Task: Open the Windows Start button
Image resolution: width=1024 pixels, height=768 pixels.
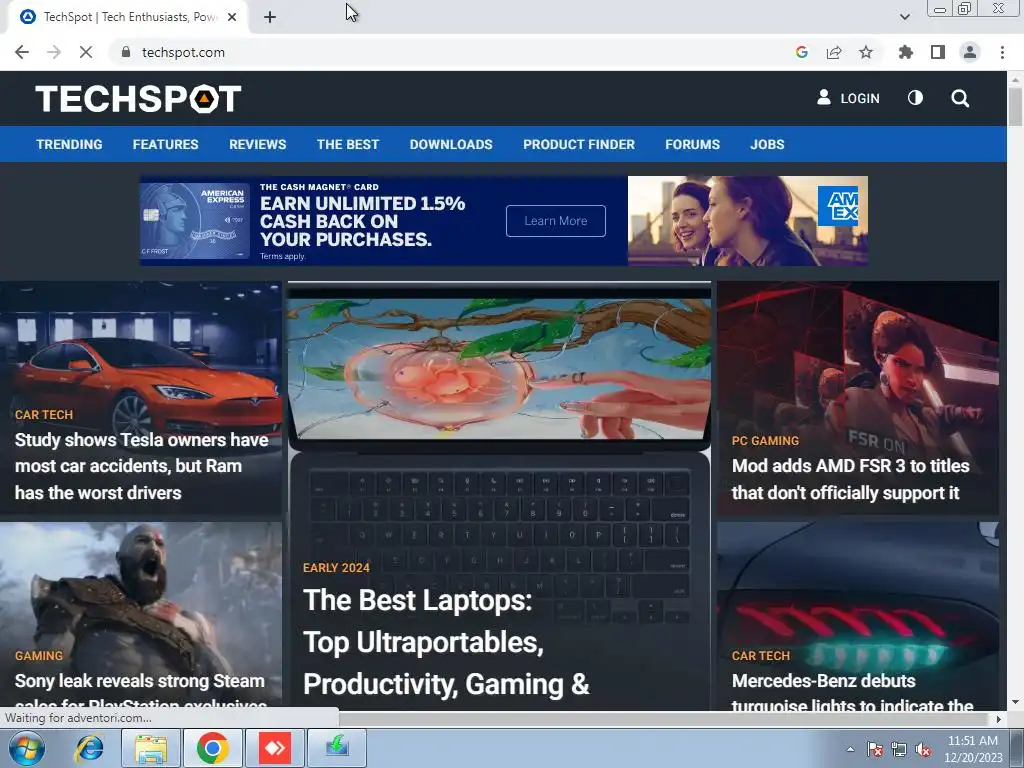Action: click(x=26, y=748)
